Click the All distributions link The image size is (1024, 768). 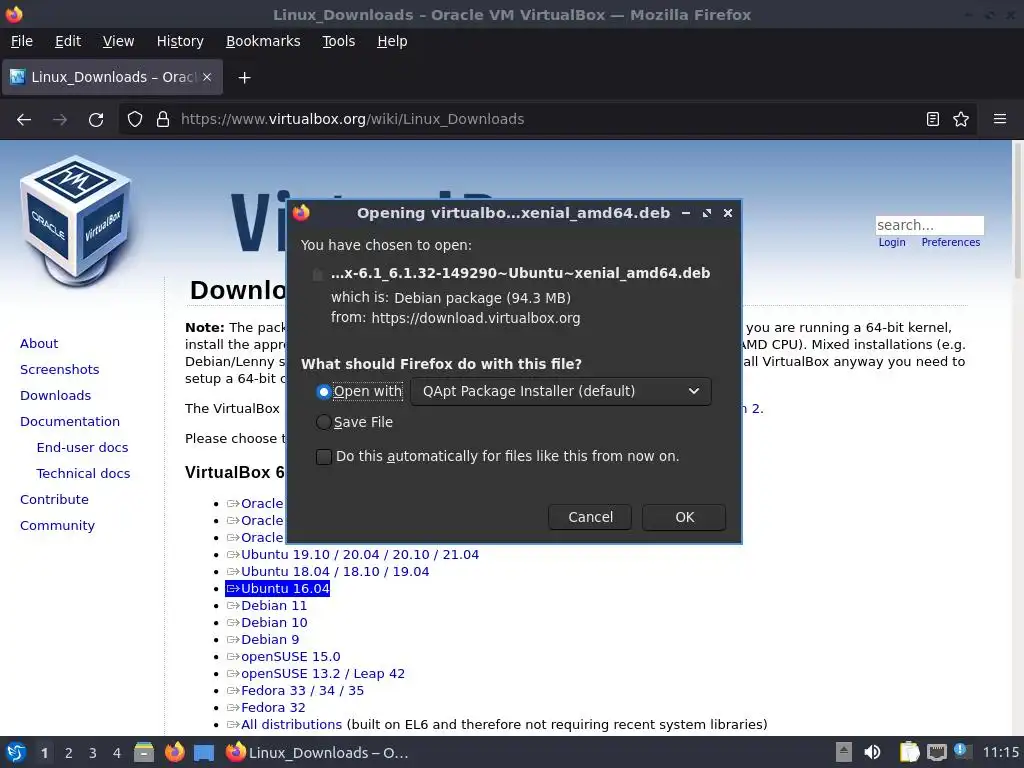point(291,724)
